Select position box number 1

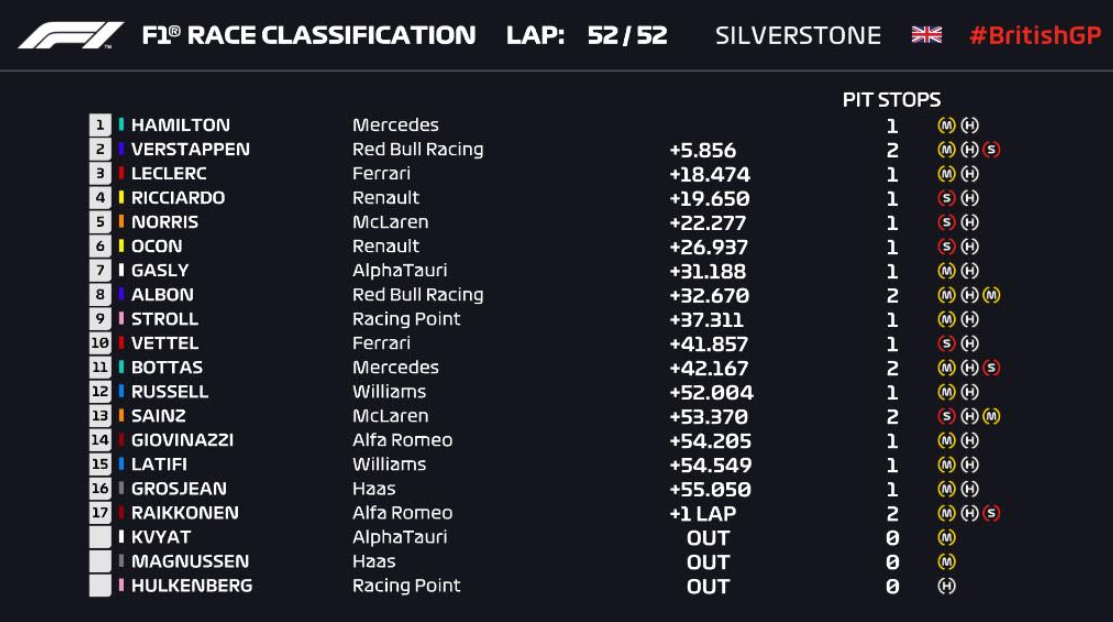point(100,126)
